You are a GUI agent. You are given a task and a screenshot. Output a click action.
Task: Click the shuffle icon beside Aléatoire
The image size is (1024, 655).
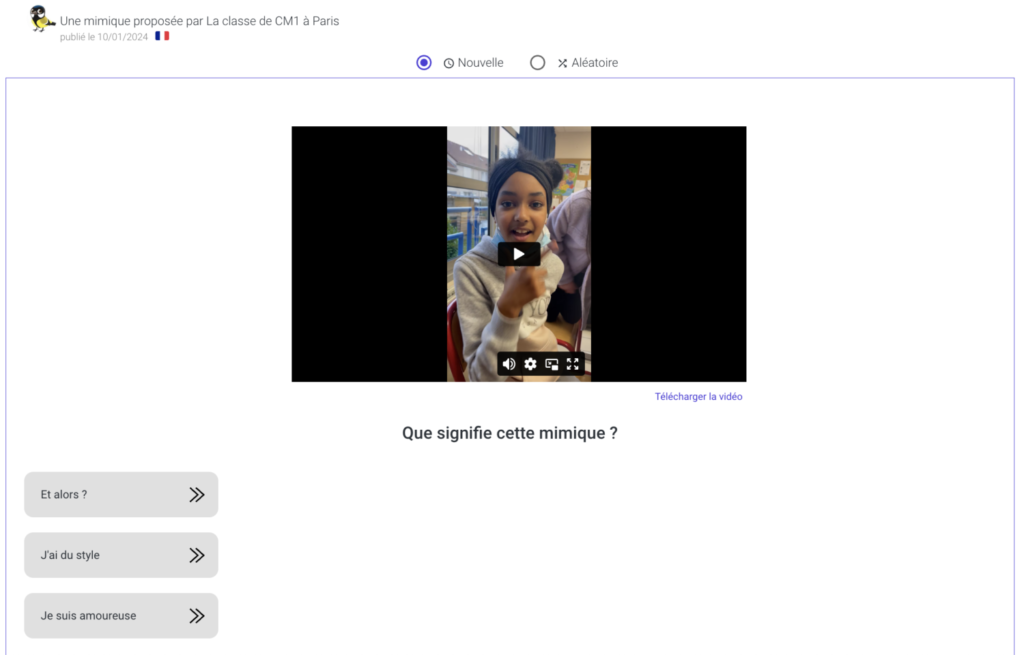pos(563,63)
